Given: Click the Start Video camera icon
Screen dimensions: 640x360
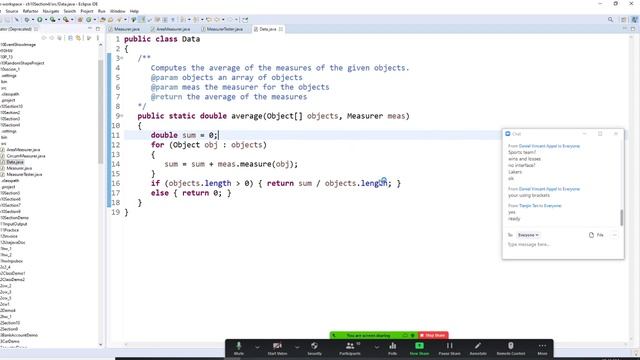Looking at the screenshot, I should [277, 346].
